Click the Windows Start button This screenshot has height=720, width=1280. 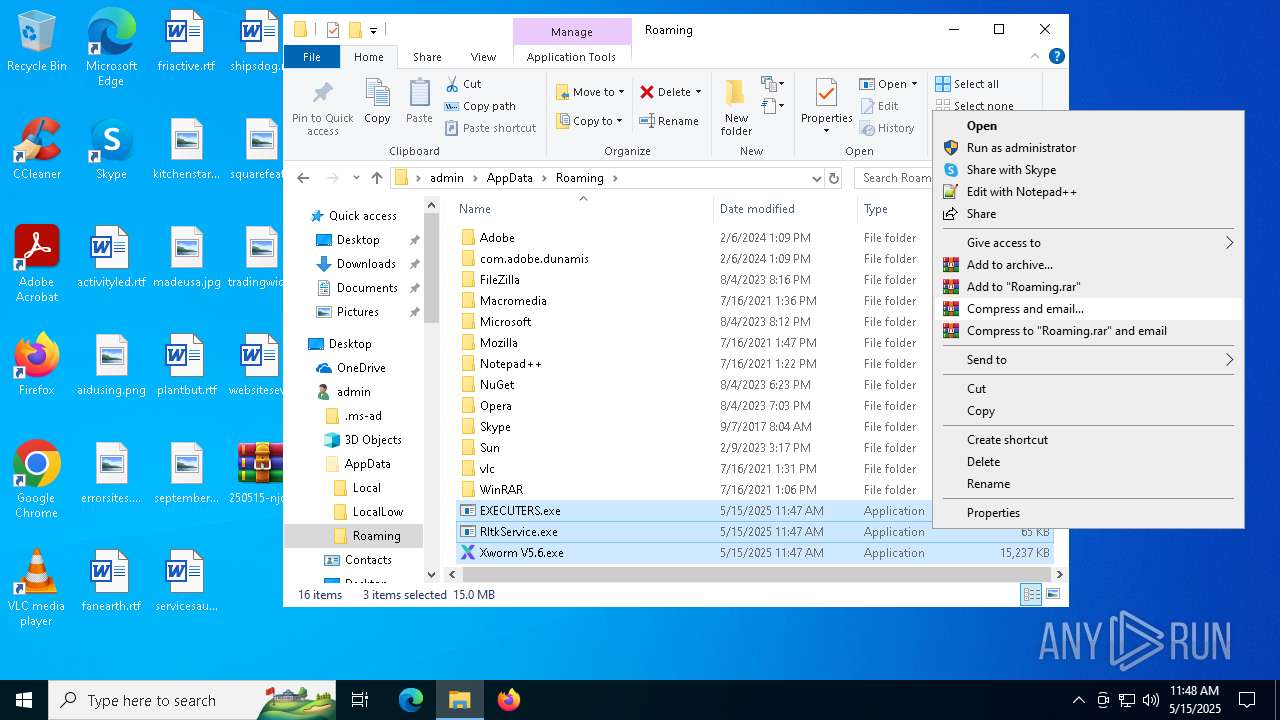[x=23, y=700]
